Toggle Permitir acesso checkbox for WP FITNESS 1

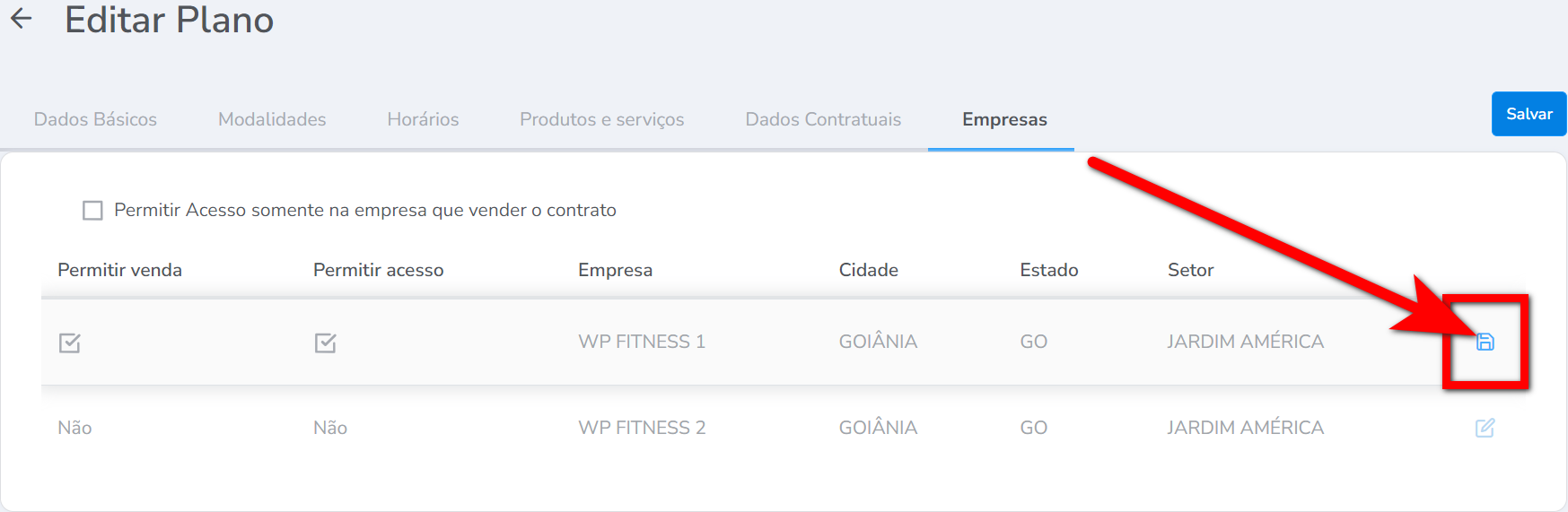pyautogui.click(x=326, y=343)
